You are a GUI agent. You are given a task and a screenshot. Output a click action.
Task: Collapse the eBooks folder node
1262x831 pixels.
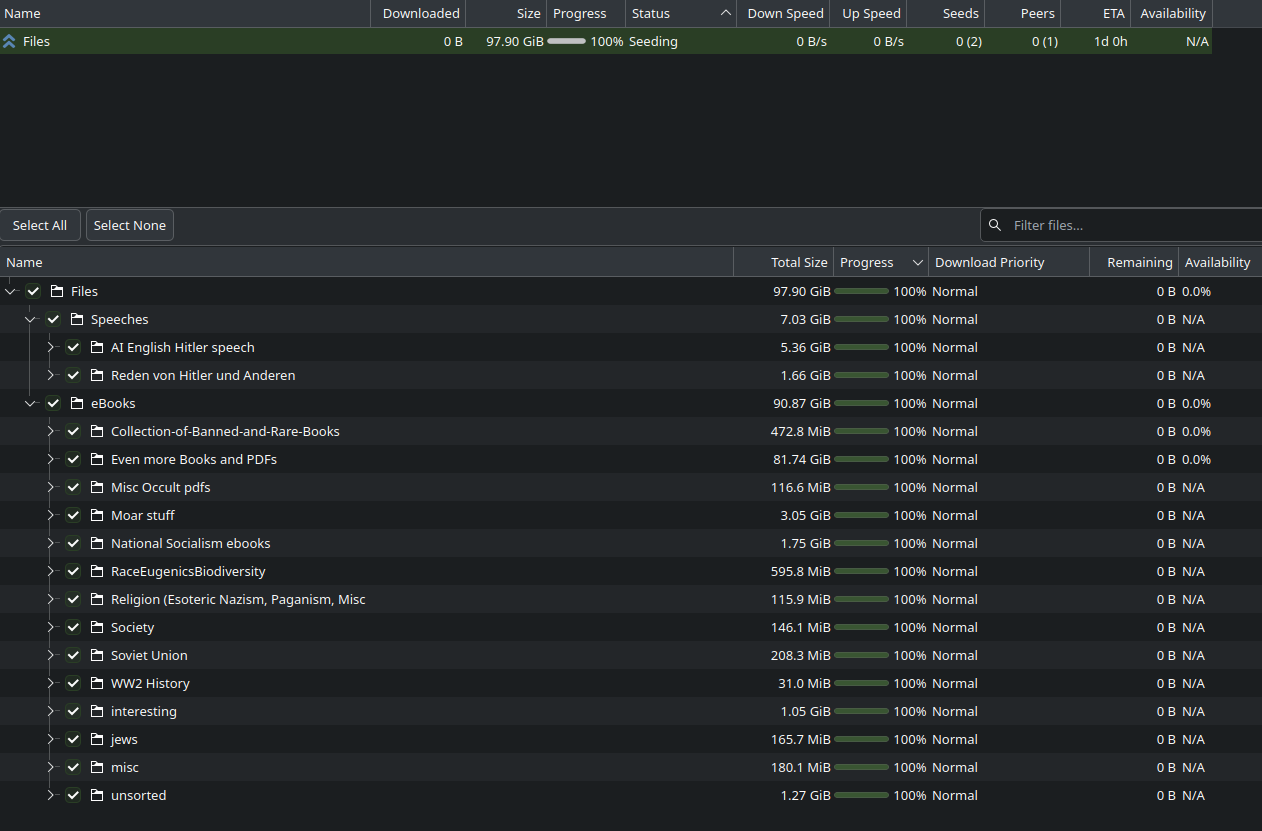[x=31, y=403]
